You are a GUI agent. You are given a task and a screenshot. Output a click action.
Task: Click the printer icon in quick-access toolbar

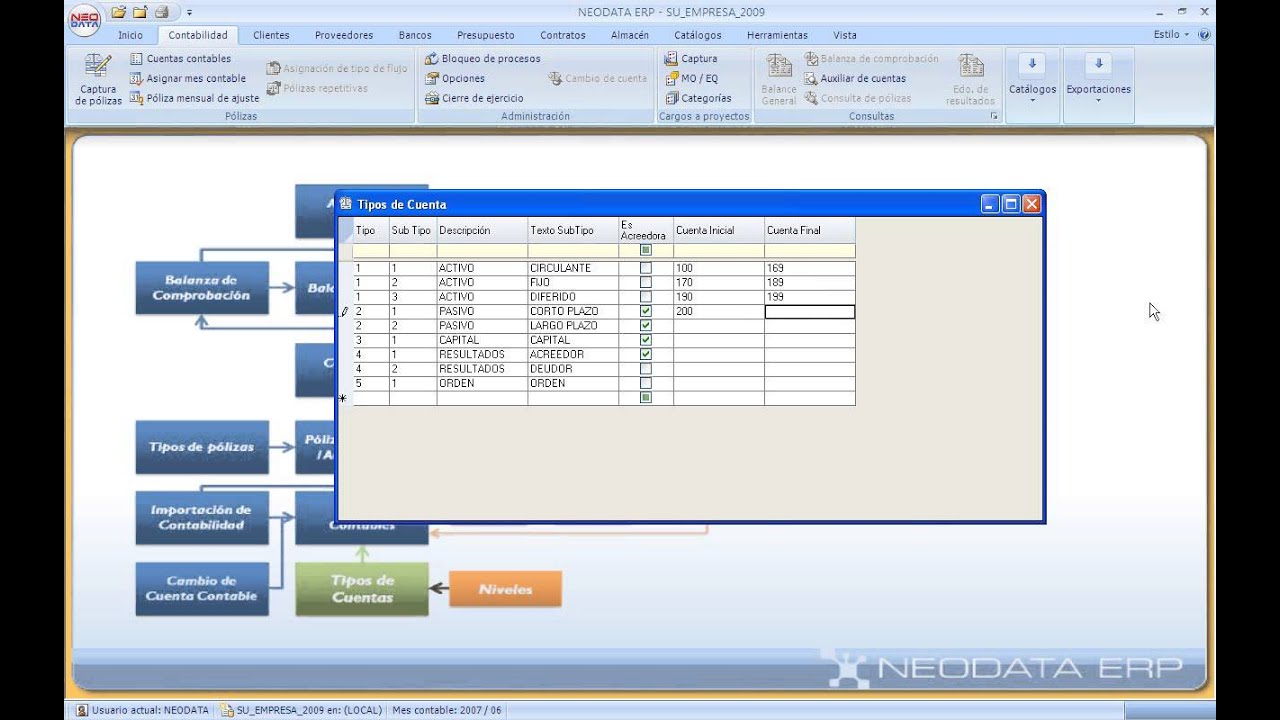point(161,12)
